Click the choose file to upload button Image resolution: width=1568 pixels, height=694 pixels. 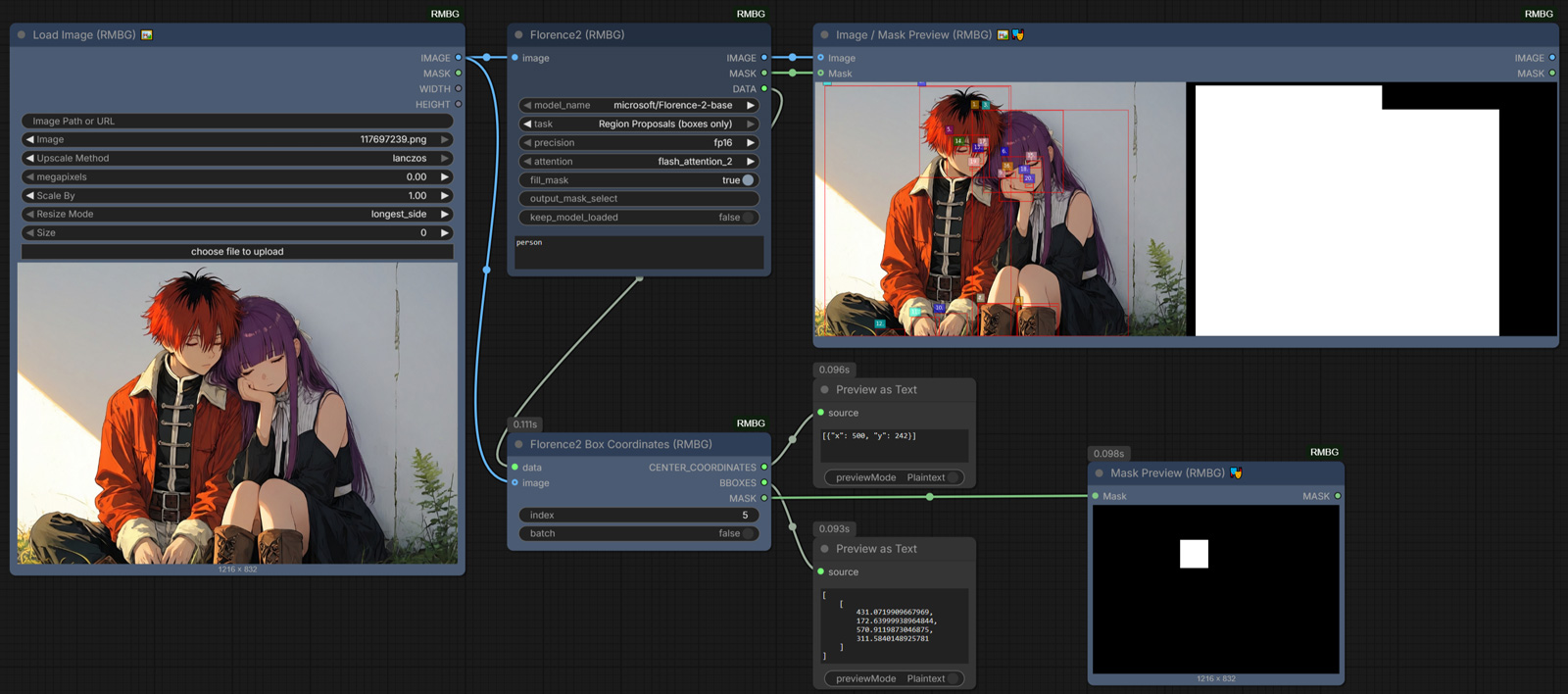pos(237,252)
